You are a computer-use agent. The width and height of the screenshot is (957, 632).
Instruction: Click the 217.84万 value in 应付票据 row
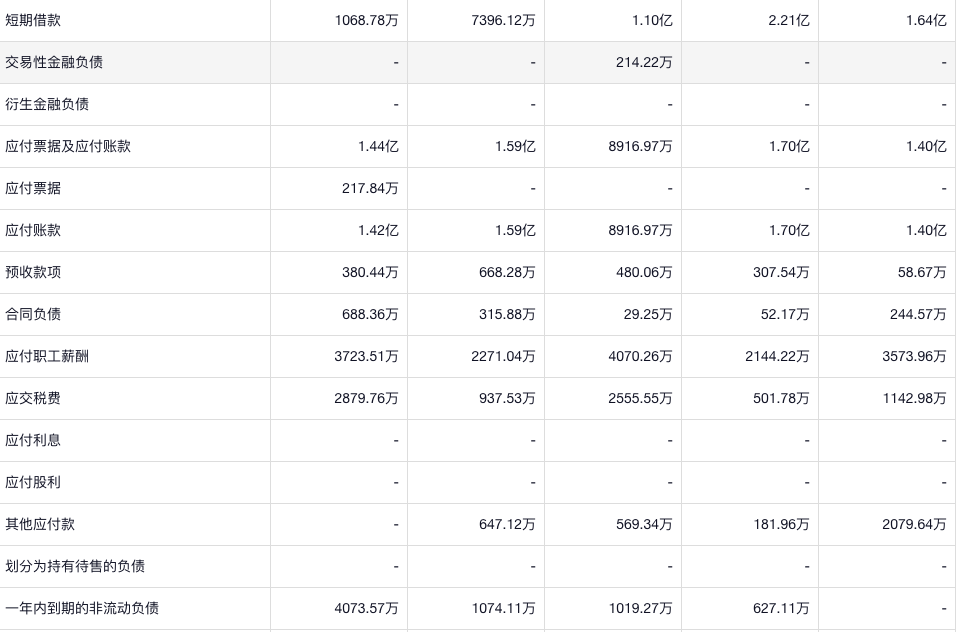pos(370,188)
